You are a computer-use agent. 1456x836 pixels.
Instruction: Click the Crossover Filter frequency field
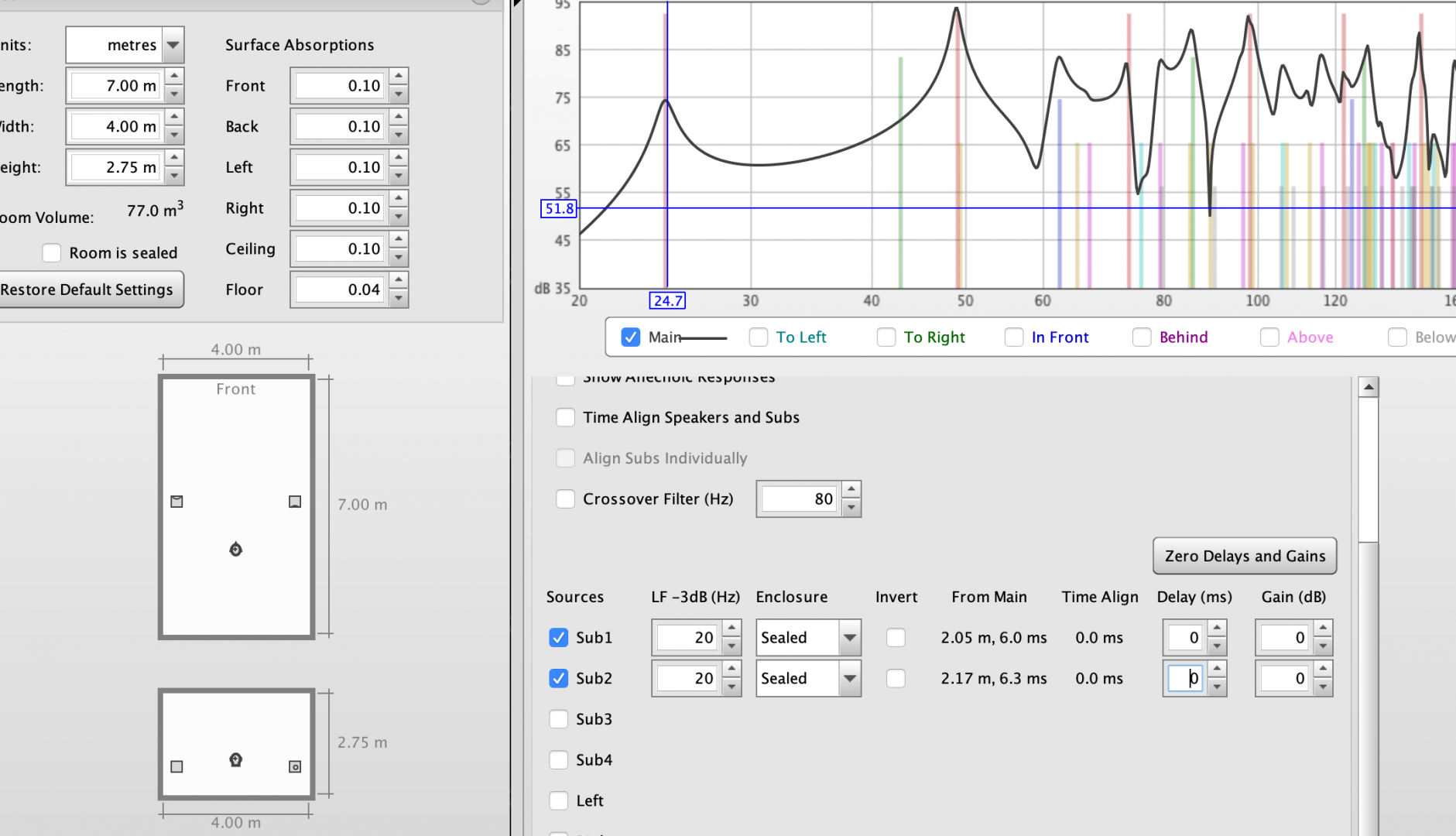pos(798,499)
